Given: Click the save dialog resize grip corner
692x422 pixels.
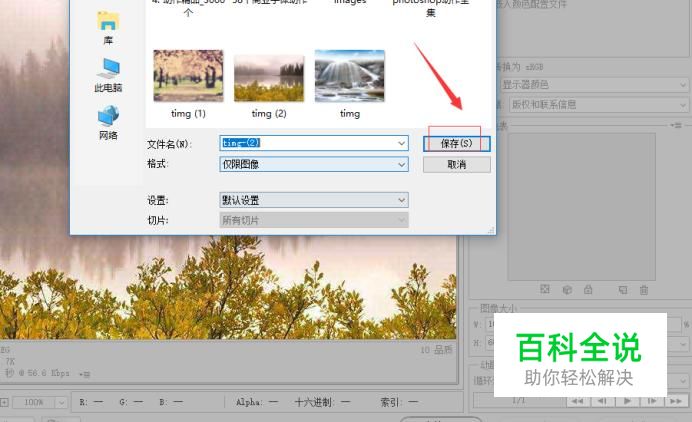Looking at the screenshot, I should (x=491, y=230).
